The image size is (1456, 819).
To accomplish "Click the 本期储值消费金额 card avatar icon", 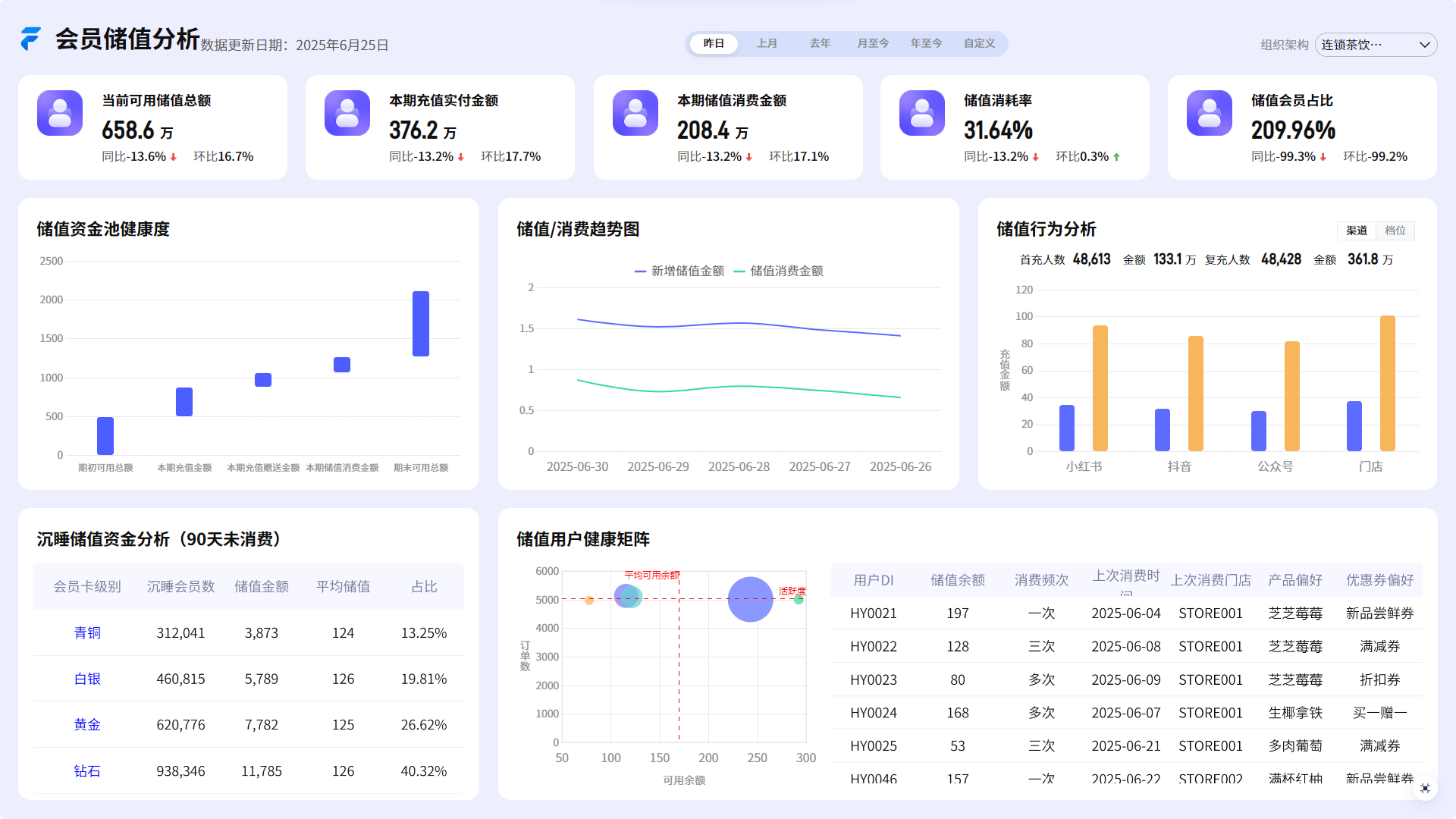I will [x=635, y=113].
